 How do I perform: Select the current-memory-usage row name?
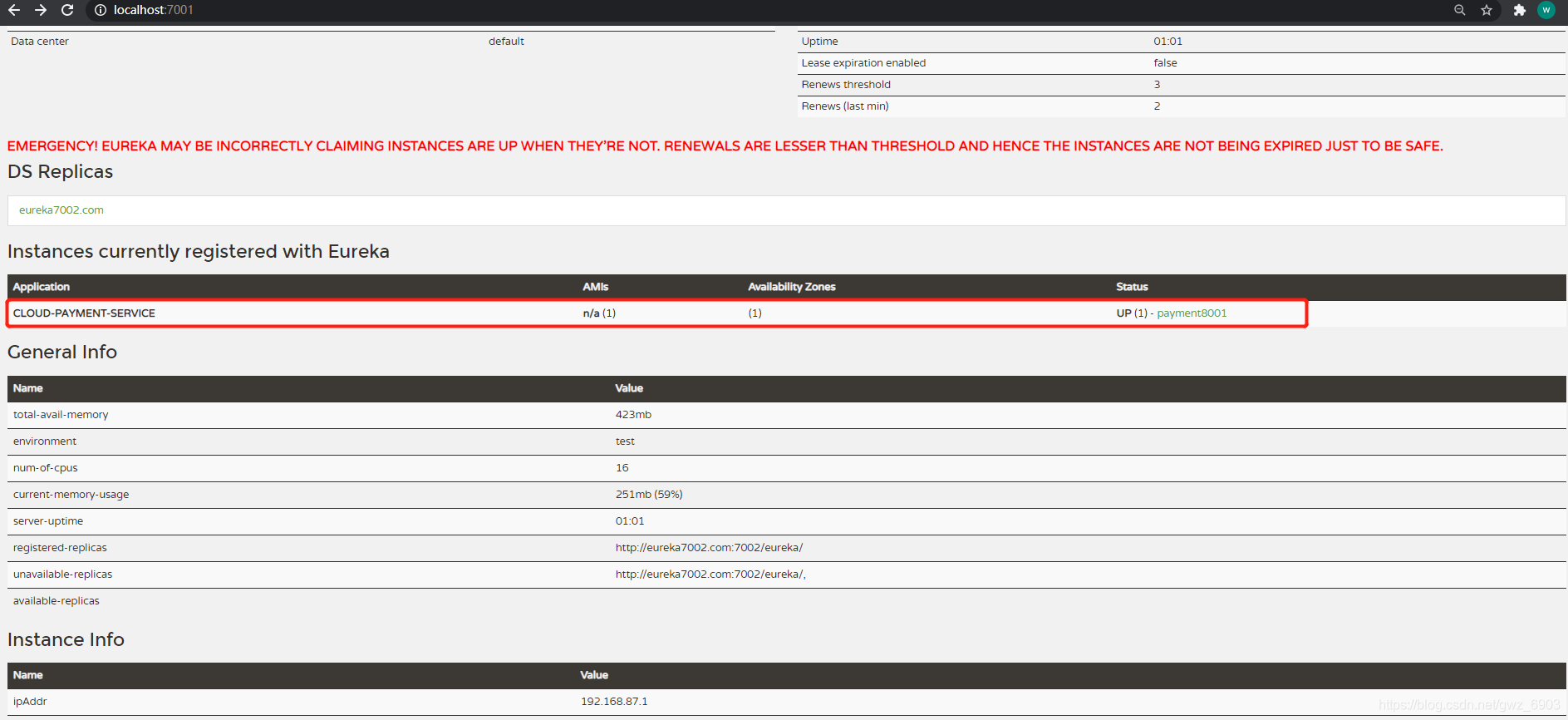coord(71,495)
